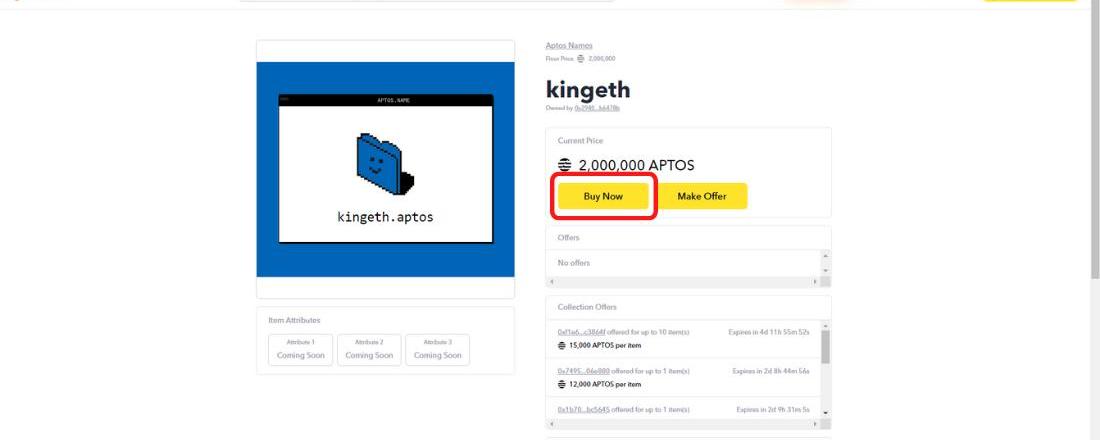Click the Offers panel right scroll arrow
Image resolution: width=1100 pixels, height=440 pixels.
[x=815, y=282]
